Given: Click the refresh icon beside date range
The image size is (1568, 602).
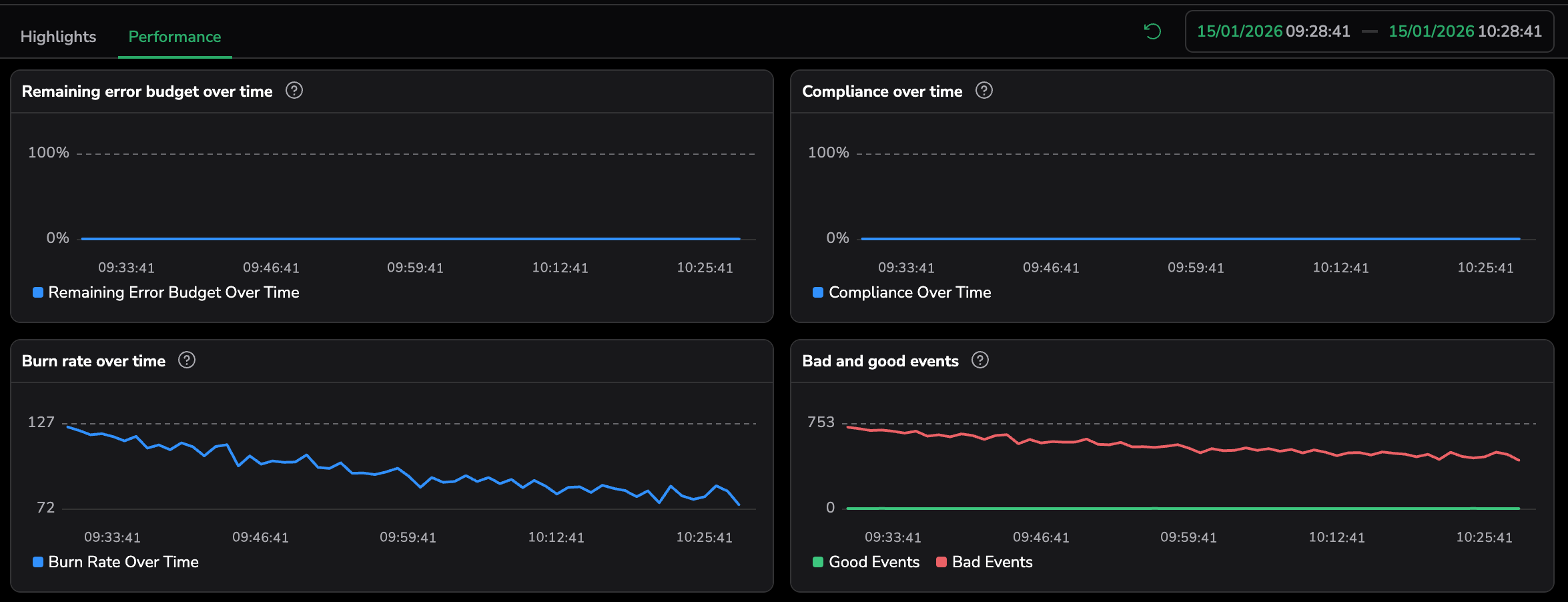Looking at the screenshot, I should tap(1152, 31).
